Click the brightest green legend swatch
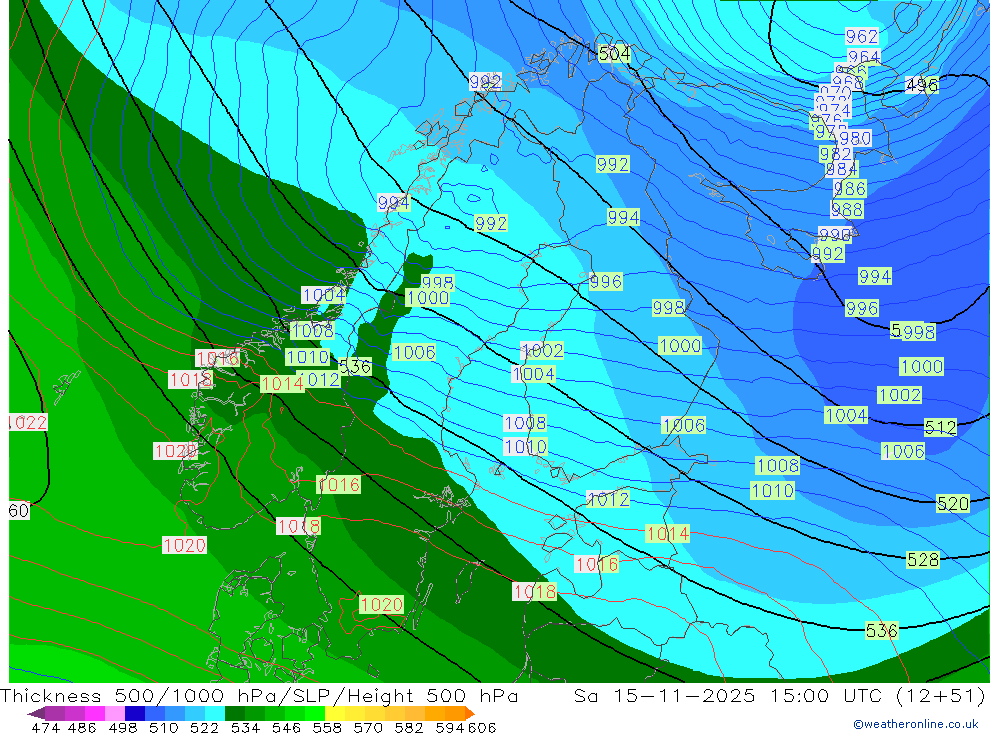This screenshot has height=733, width=1000. [x=315, y=713]
